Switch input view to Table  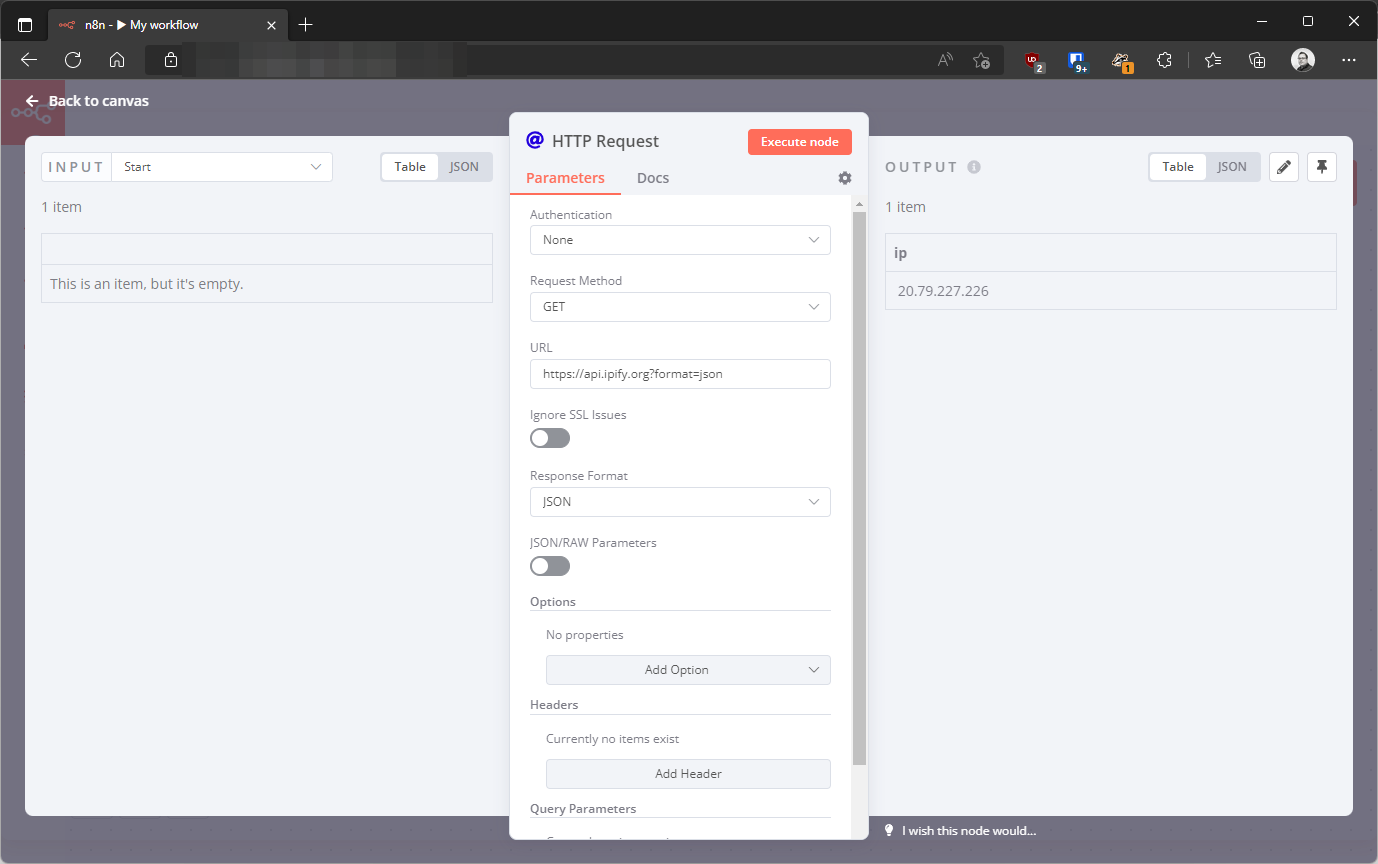[x=410, y=167]
